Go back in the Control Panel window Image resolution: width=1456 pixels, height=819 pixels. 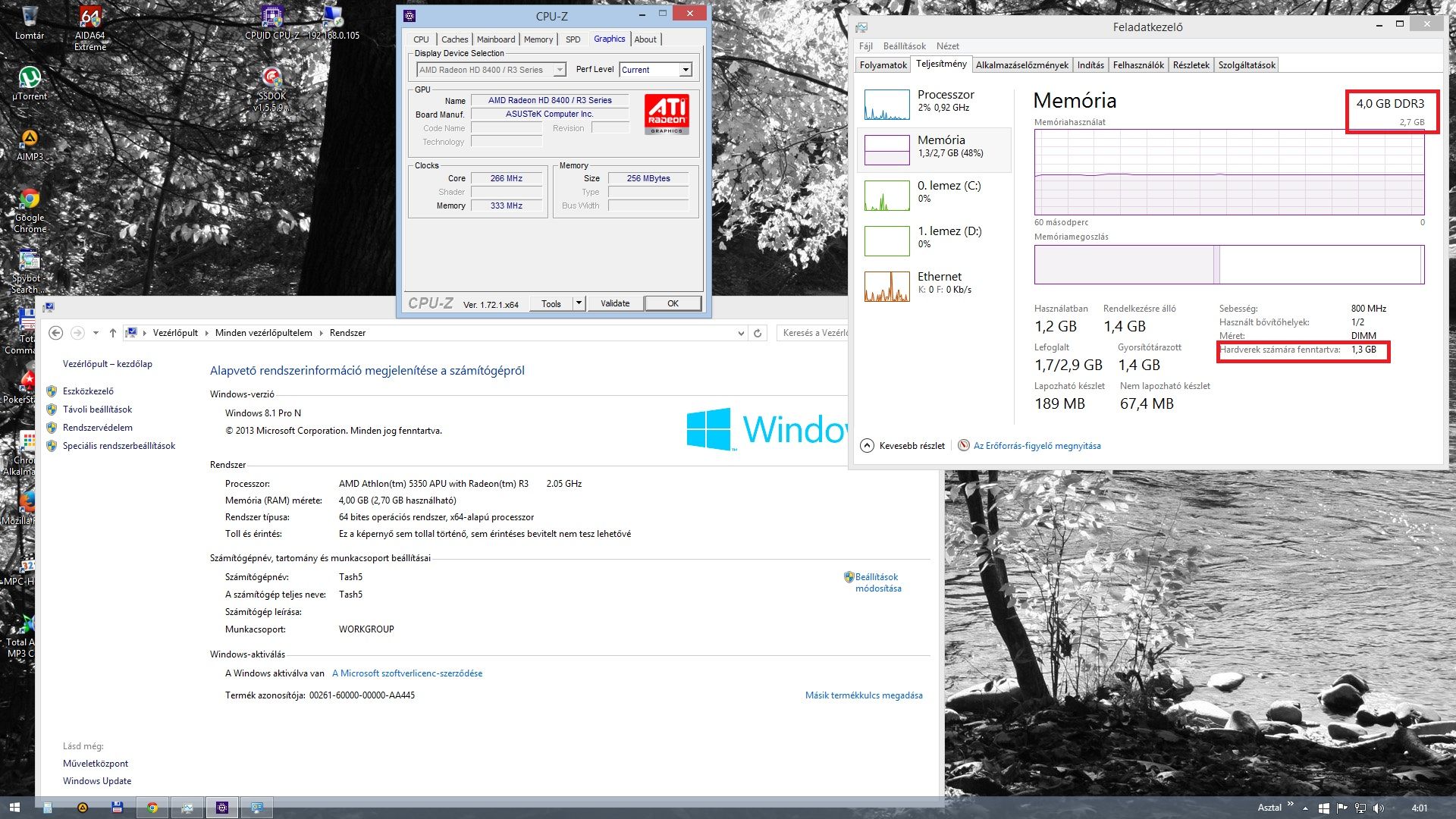(55, 333)
